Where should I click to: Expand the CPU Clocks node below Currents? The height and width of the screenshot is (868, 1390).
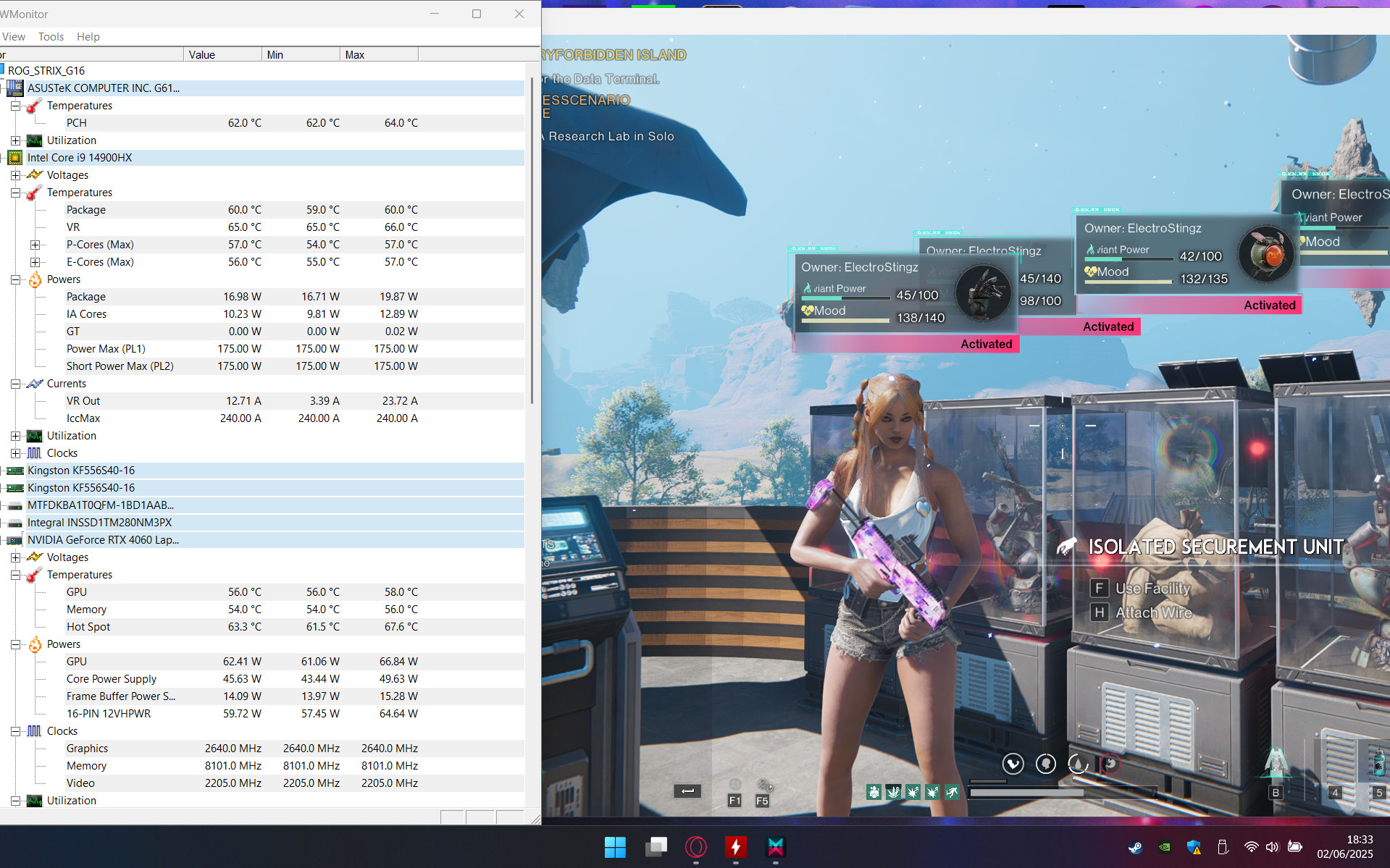(x=15, y=453)
